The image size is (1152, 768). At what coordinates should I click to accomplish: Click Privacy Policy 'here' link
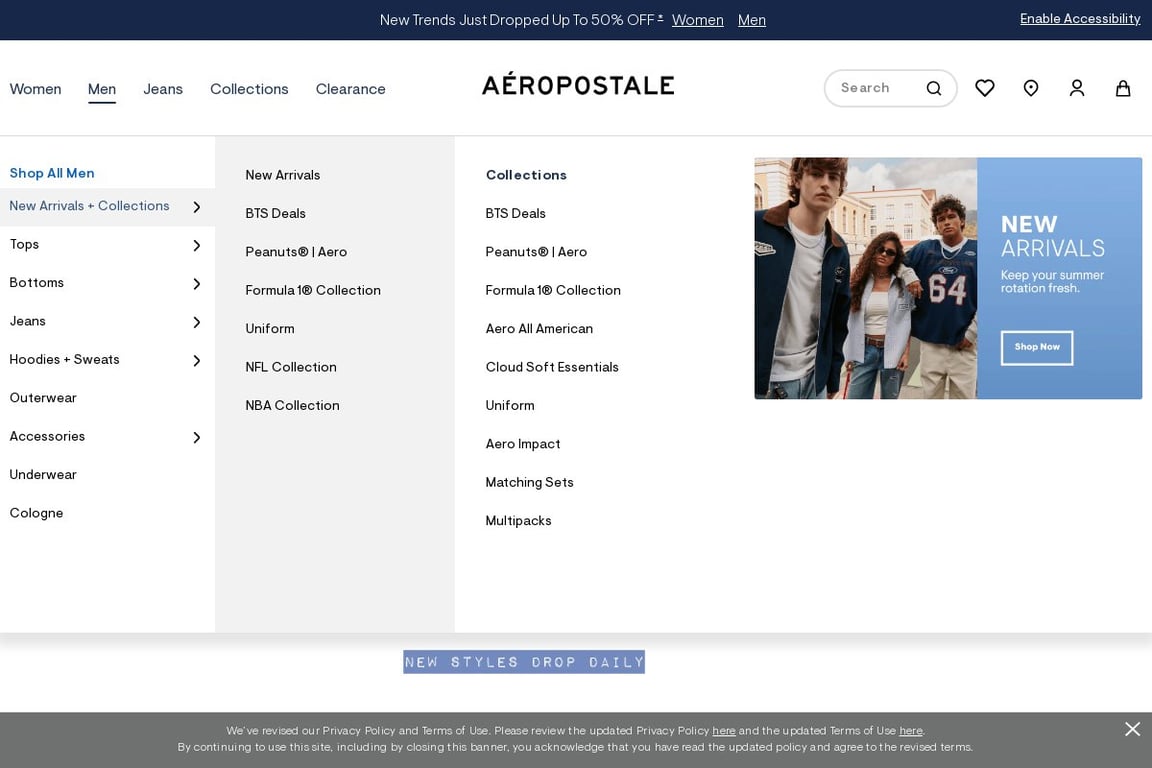pyautogui.click(x=724, y=731)
